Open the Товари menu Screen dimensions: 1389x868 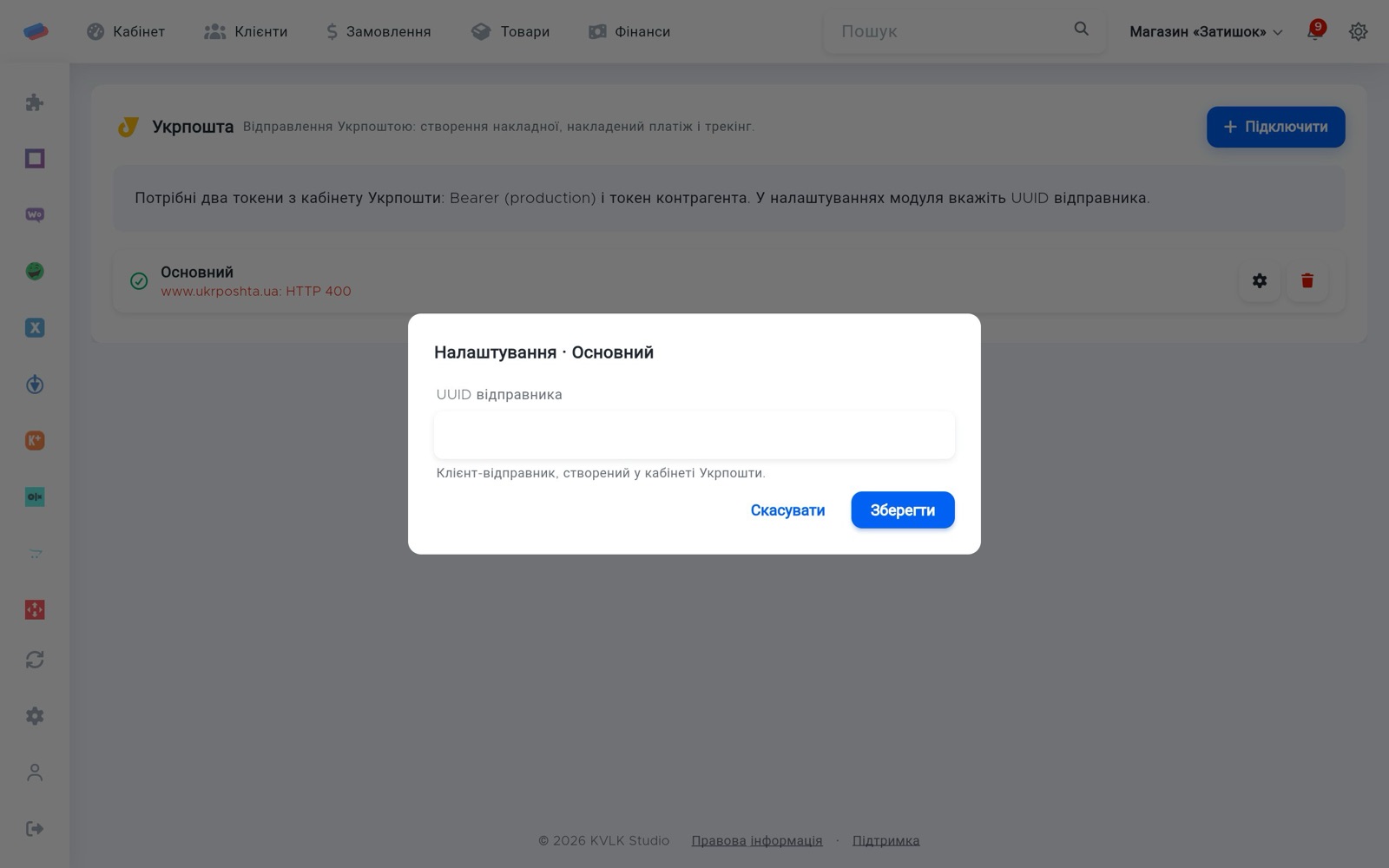510,32
